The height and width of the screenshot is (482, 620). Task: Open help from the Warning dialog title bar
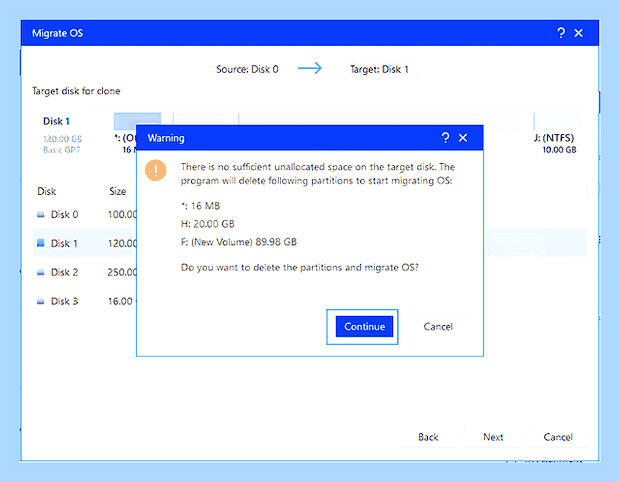click(445, 138)
